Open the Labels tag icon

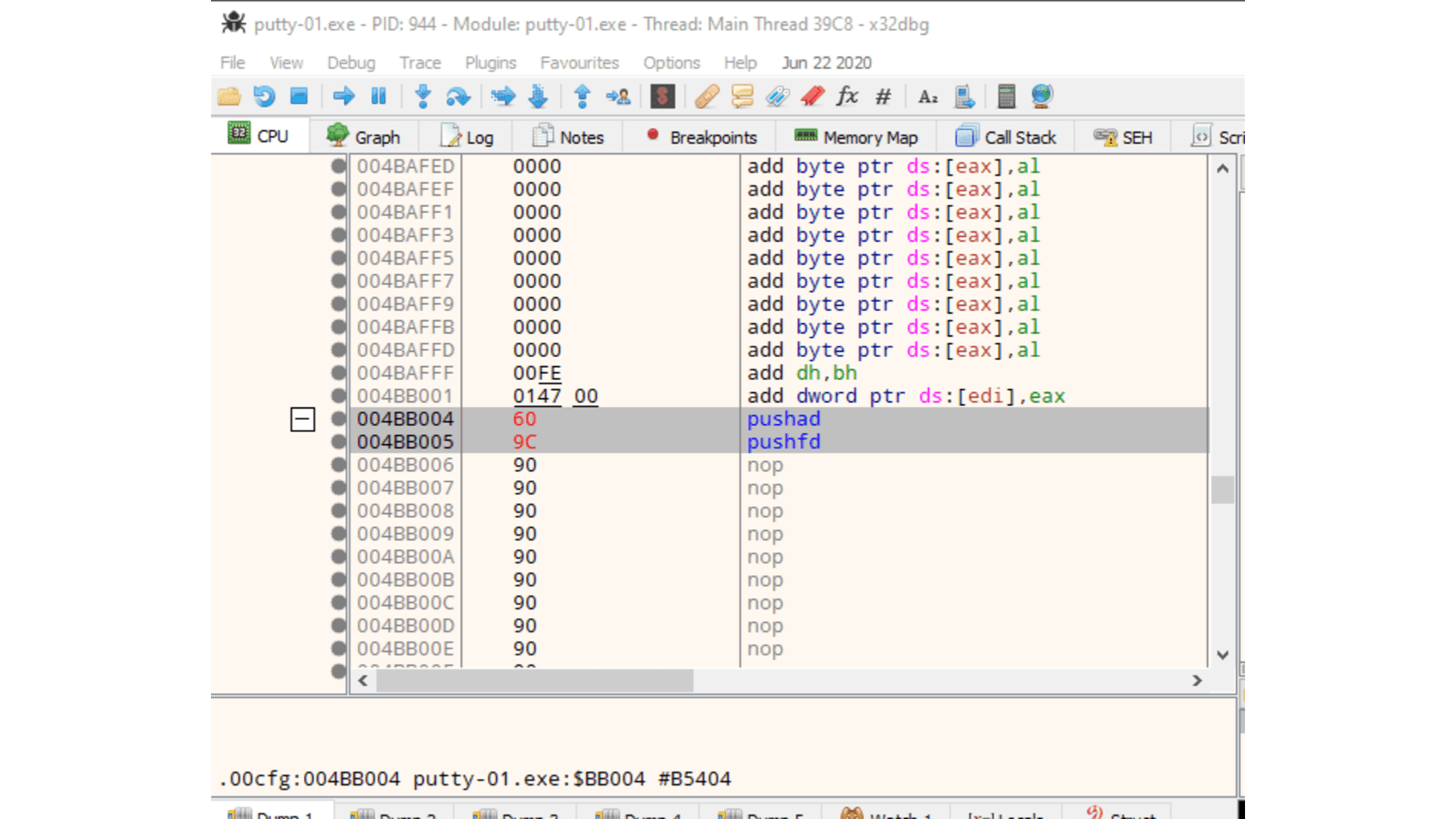[x=777, y=96]
